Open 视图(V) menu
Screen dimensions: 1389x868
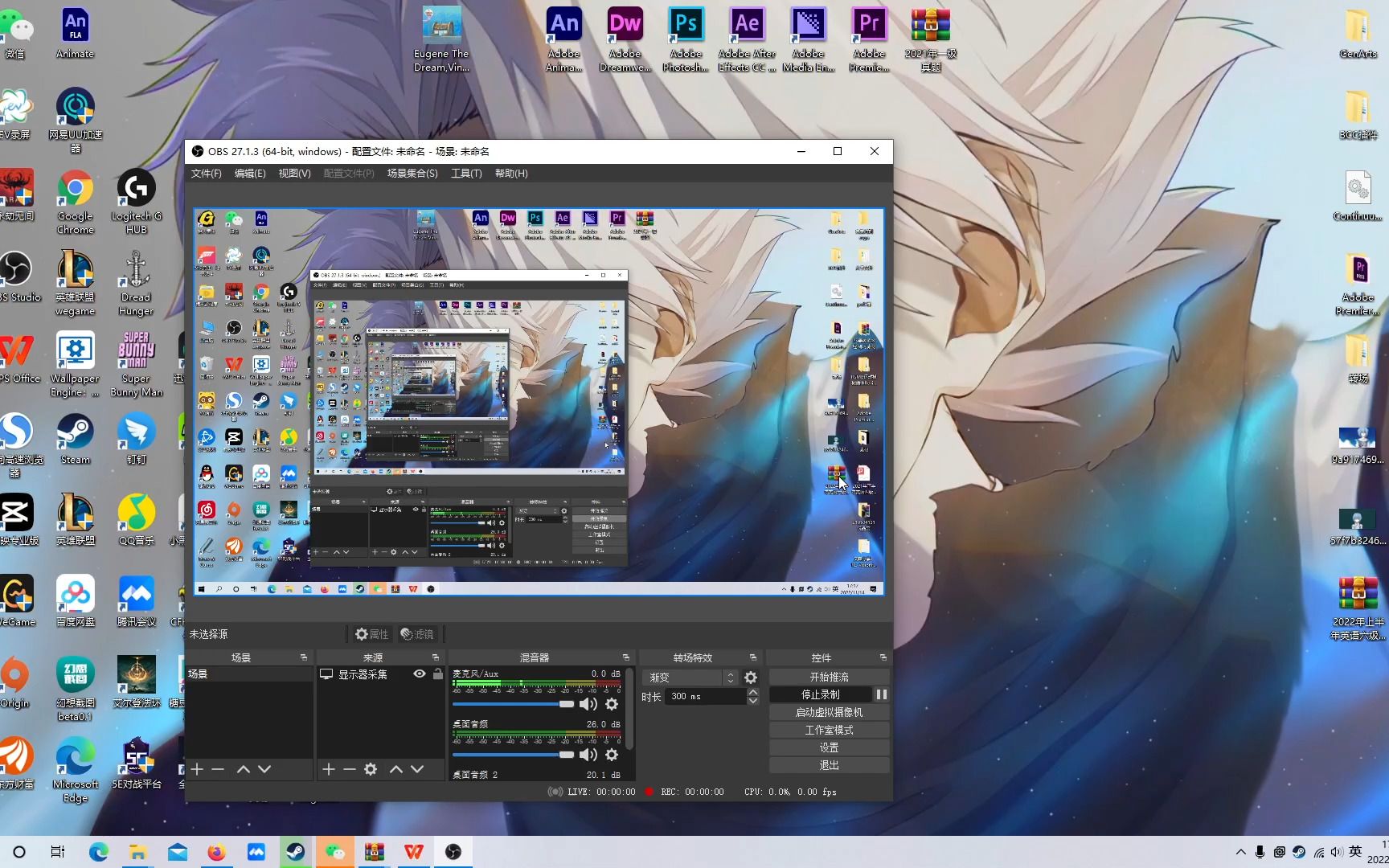point(294,174)
